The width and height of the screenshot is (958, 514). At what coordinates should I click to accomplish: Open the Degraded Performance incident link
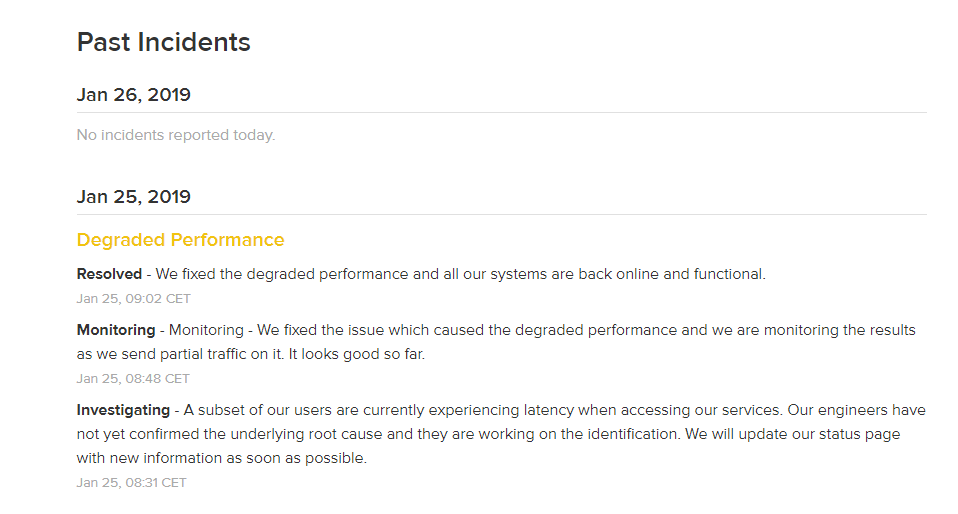click(180, 240)
